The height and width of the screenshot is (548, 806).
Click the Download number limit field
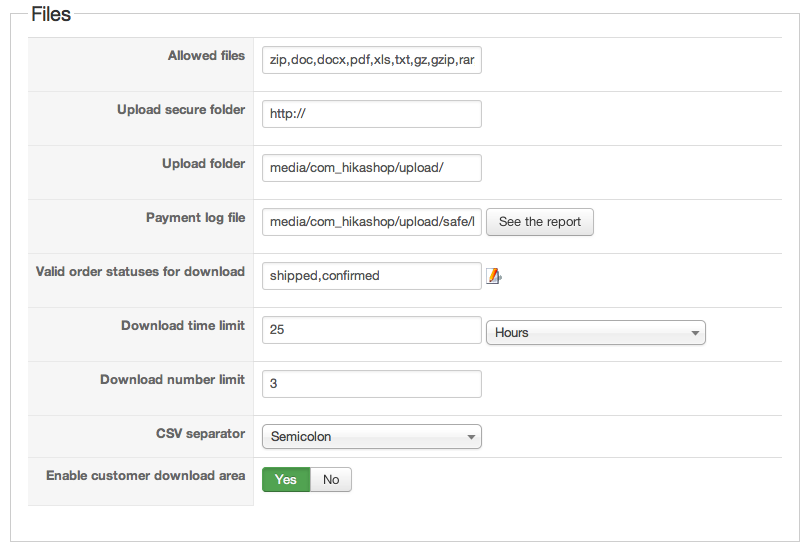(371, 384)
